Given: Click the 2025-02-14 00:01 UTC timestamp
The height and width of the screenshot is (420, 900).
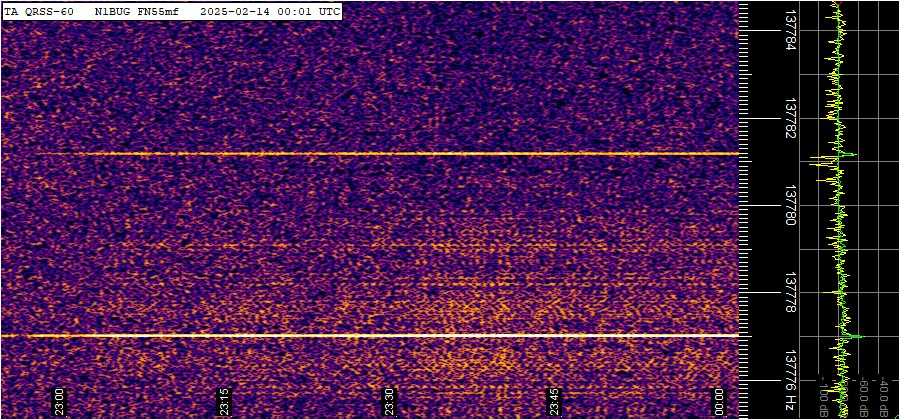Looking at the screenshot, I should tap(270, 11).
